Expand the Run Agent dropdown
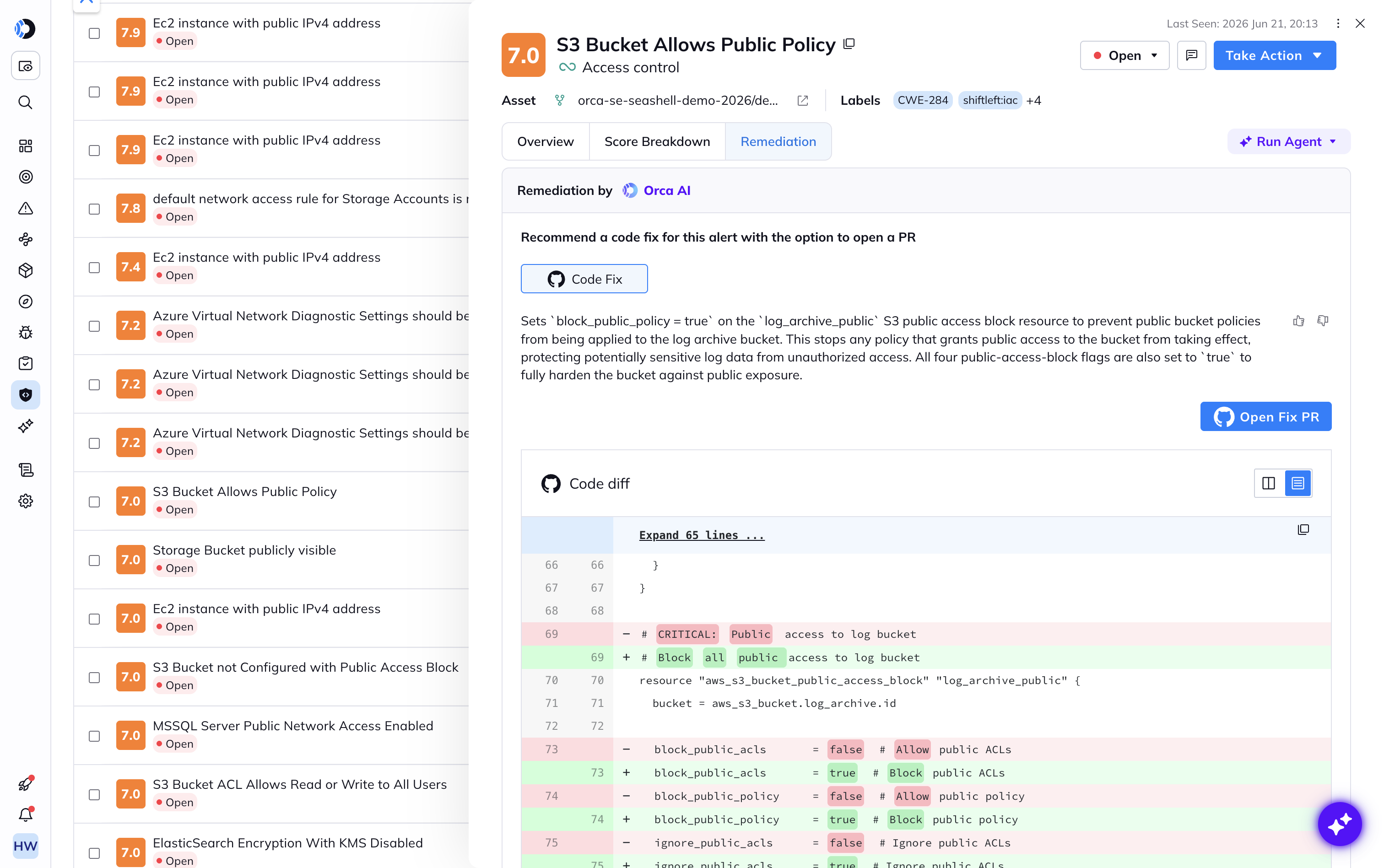1384x868 pixels. pos(1288,141)
